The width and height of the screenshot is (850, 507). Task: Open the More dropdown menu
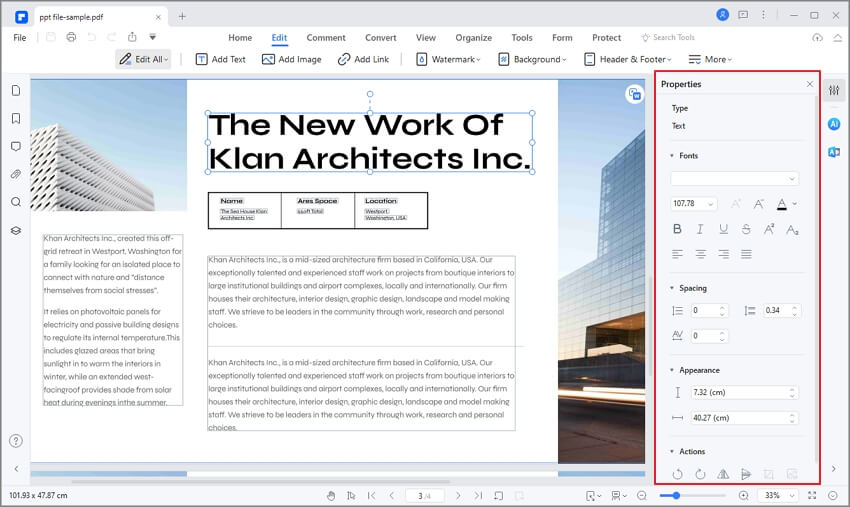coord(710,59)
